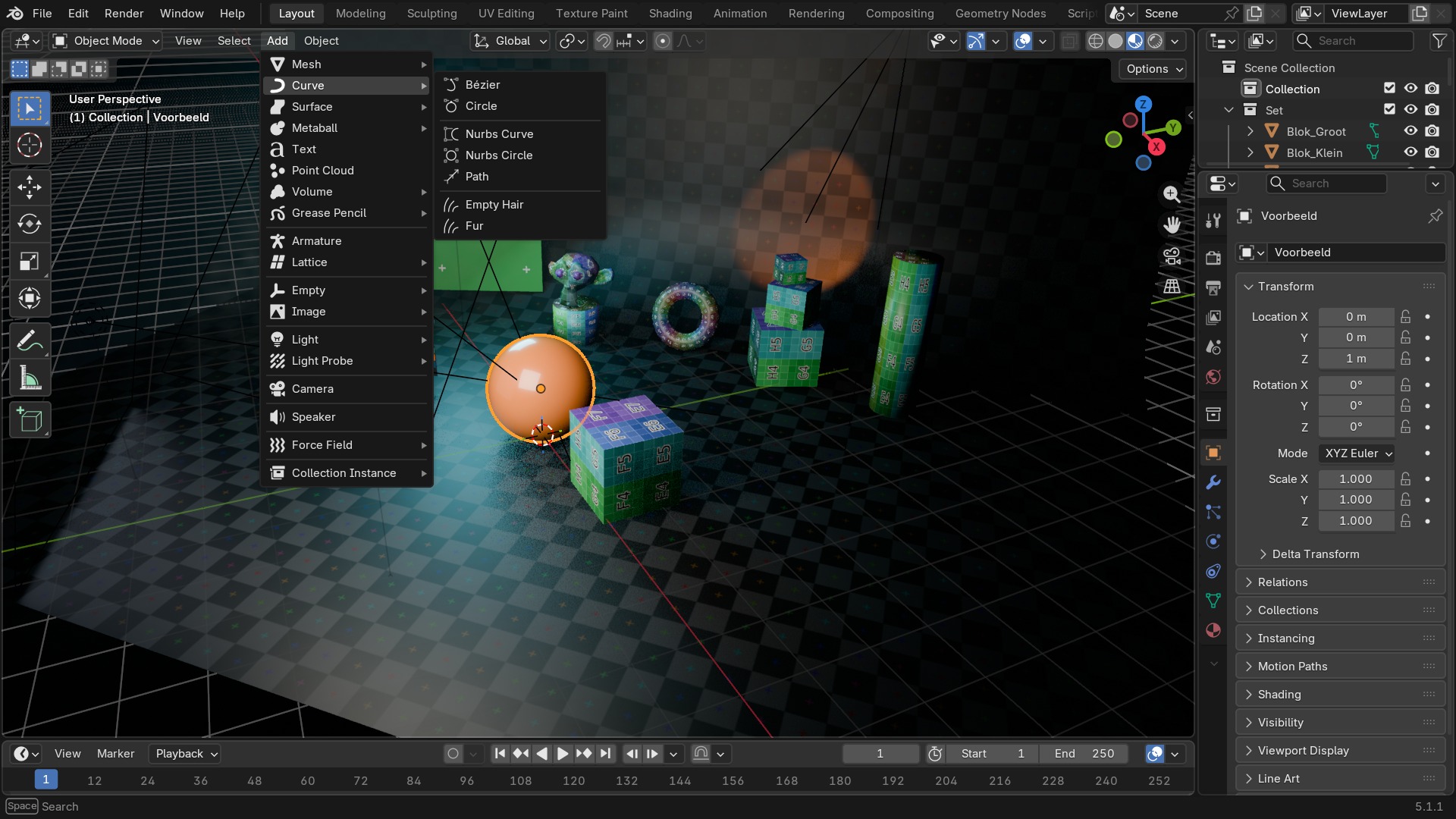The height and width of the screenshot is (819, 1456).
Task: Open the timeline Marker menu
Action: coord(115,754)
